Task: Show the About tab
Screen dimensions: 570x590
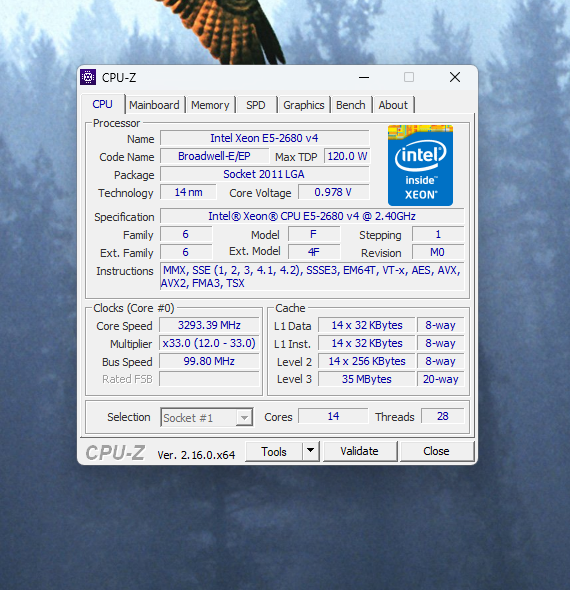Action: [393, 105]
